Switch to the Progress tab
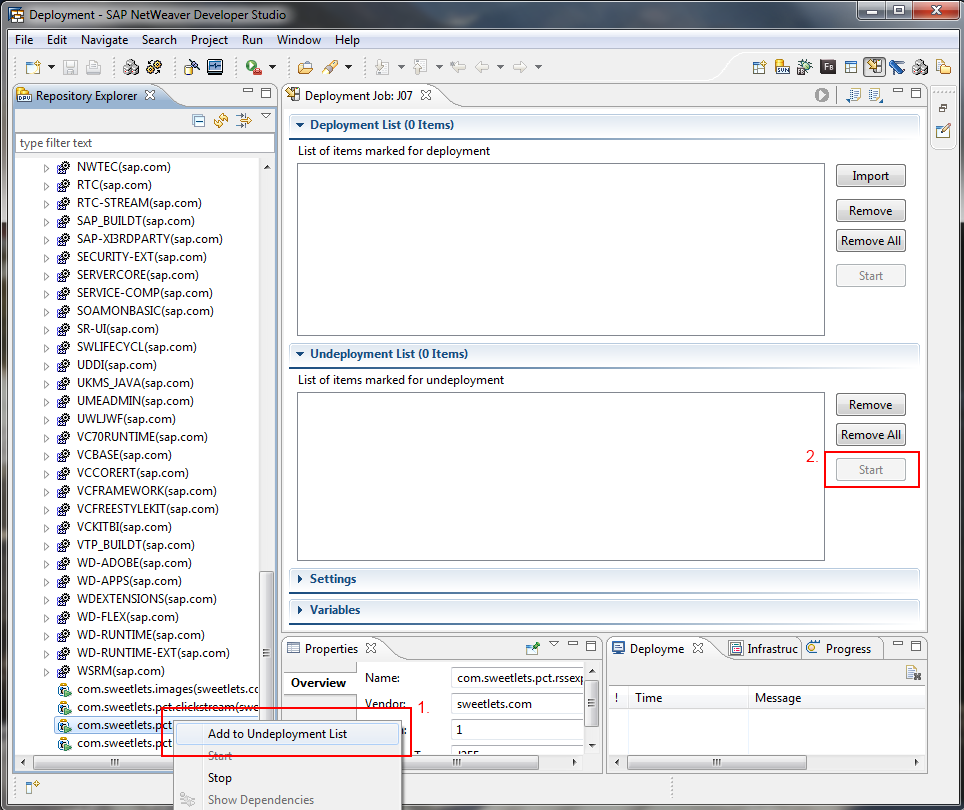964x810 pixels. tap(847, 649)
